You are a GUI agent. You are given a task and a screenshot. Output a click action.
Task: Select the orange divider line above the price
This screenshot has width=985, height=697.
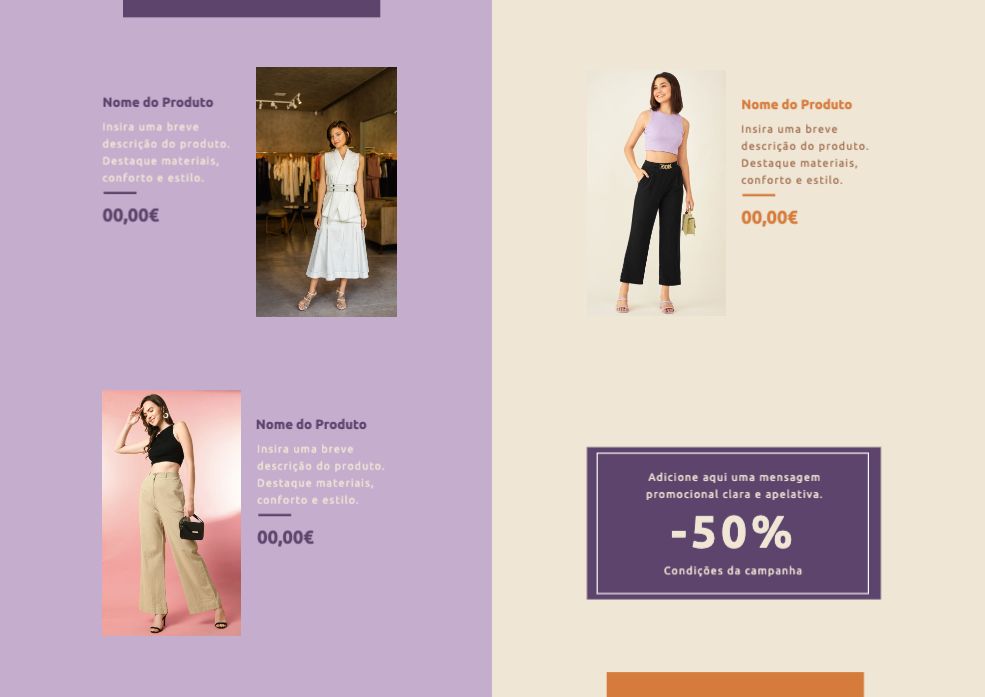[758, 195]
